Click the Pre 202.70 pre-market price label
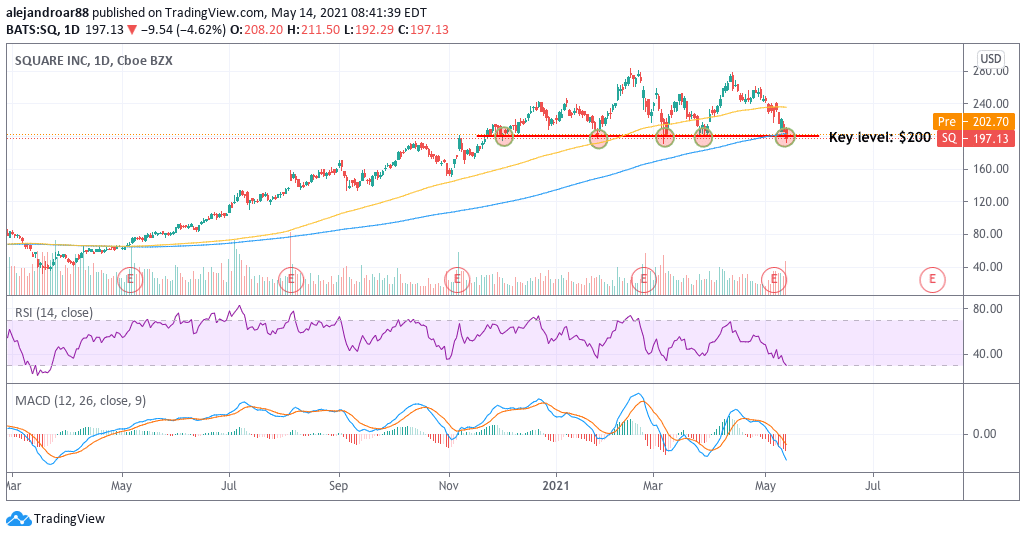 point(974,122)
